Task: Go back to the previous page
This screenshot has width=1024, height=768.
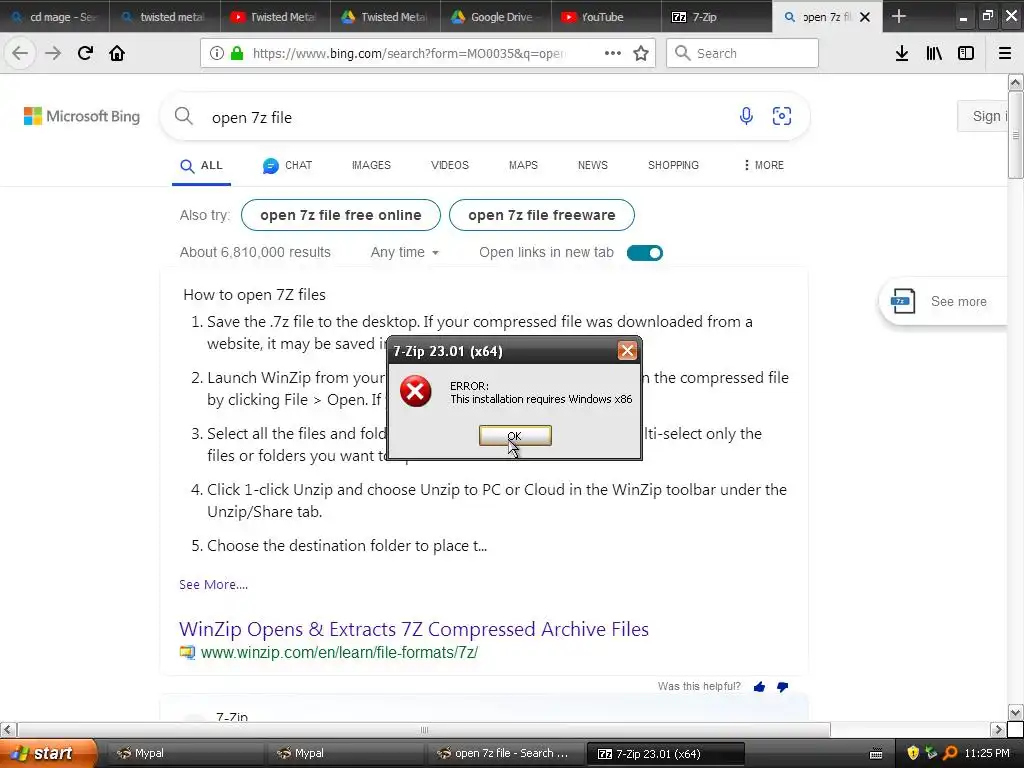Action: pyautogui.click(x=20, y=53)
